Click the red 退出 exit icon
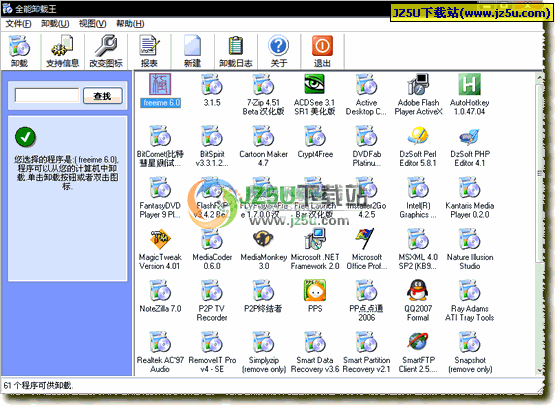This screenshot has height=407, width=557. (x=322, y=51)
